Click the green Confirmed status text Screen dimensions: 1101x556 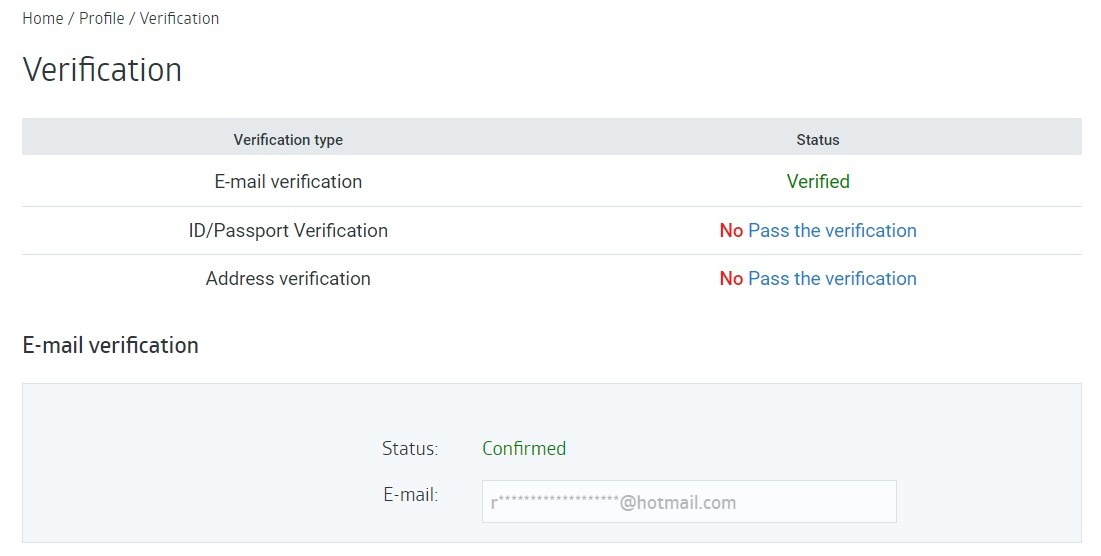(x=524, y=449)
